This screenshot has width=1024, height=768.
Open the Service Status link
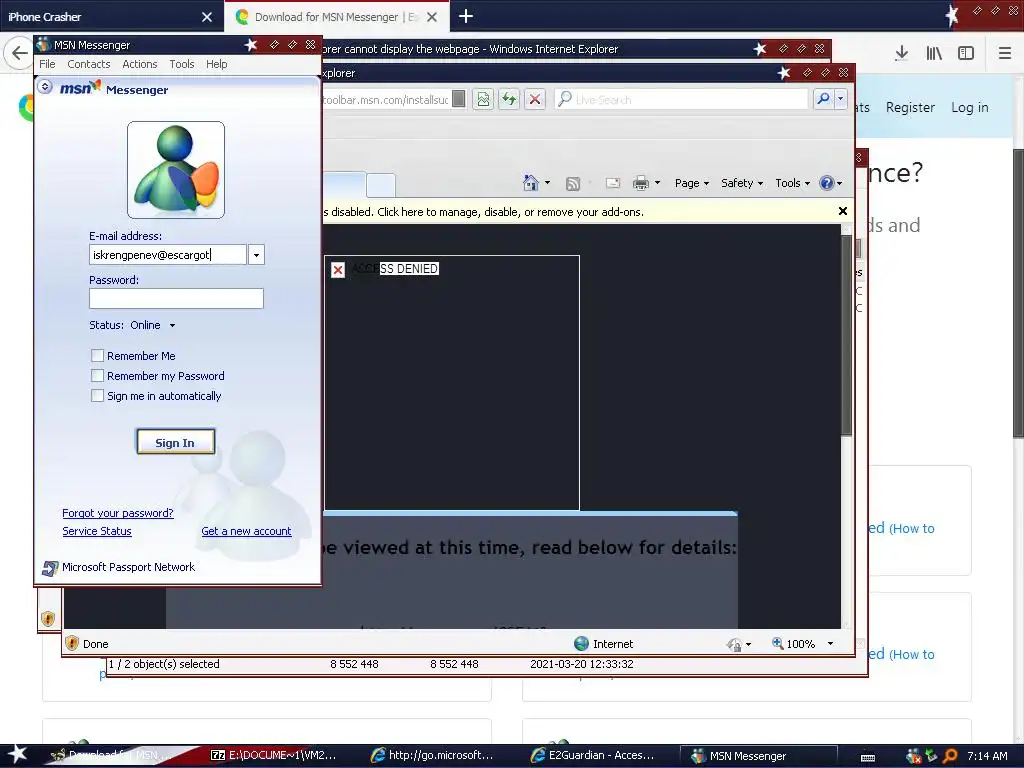coord(97,531)
